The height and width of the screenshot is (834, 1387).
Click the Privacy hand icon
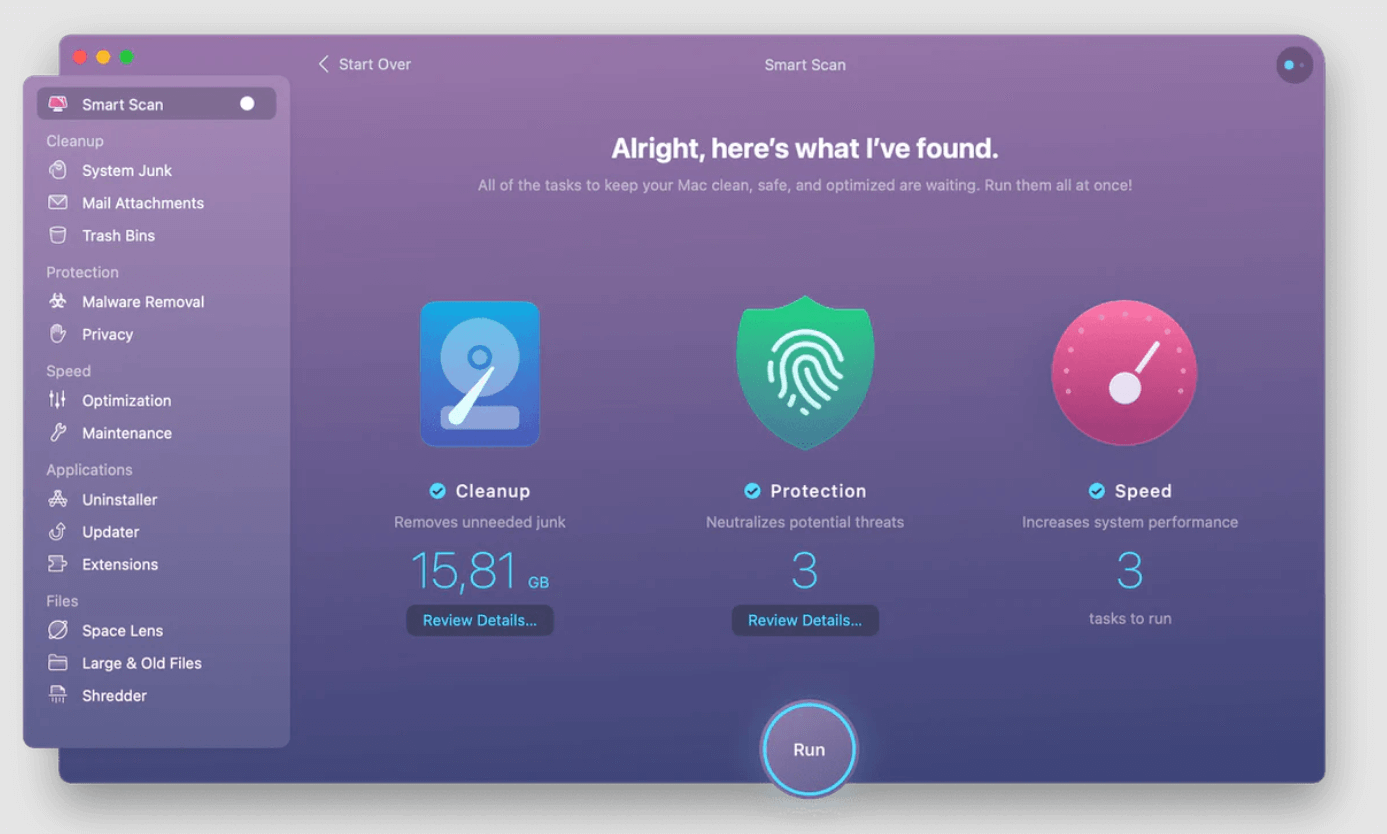(x=58, y=334)
